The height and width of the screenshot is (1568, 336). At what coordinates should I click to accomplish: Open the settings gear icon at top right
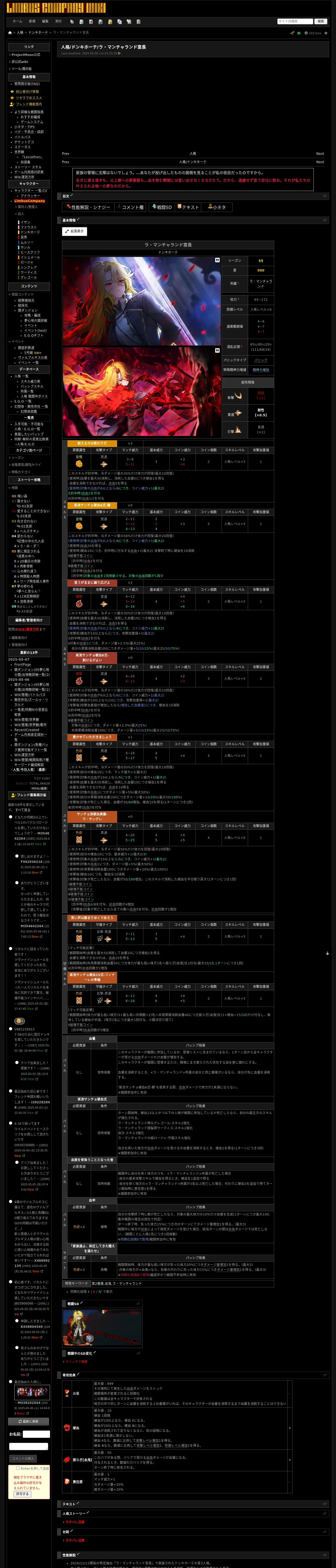point(326,33)
